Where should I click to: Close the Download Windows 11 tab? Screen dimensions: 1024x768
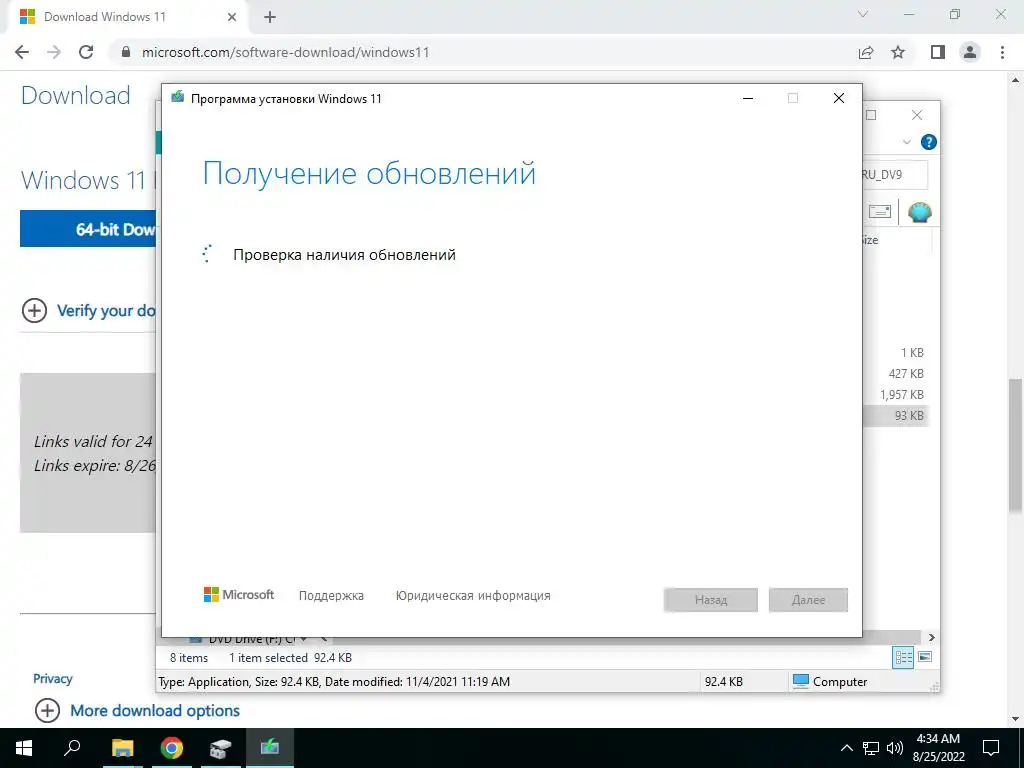click(232, 17)
